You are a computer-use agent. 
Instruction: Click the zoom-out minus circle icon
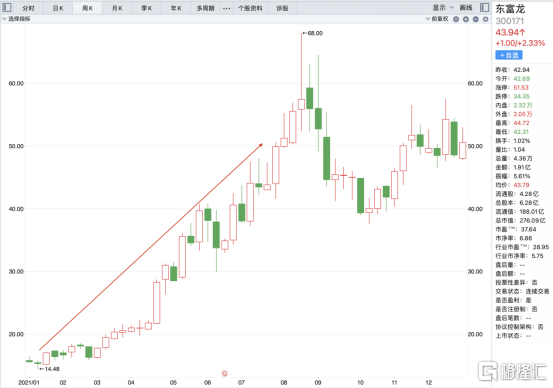click(x=476, y=19)
